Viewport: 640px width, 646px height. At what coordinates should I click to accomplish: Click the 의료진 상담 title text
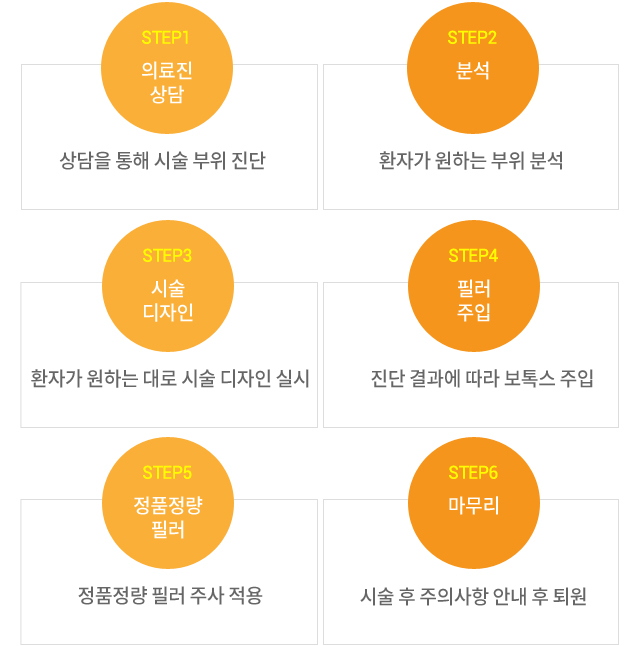point(167,82)
